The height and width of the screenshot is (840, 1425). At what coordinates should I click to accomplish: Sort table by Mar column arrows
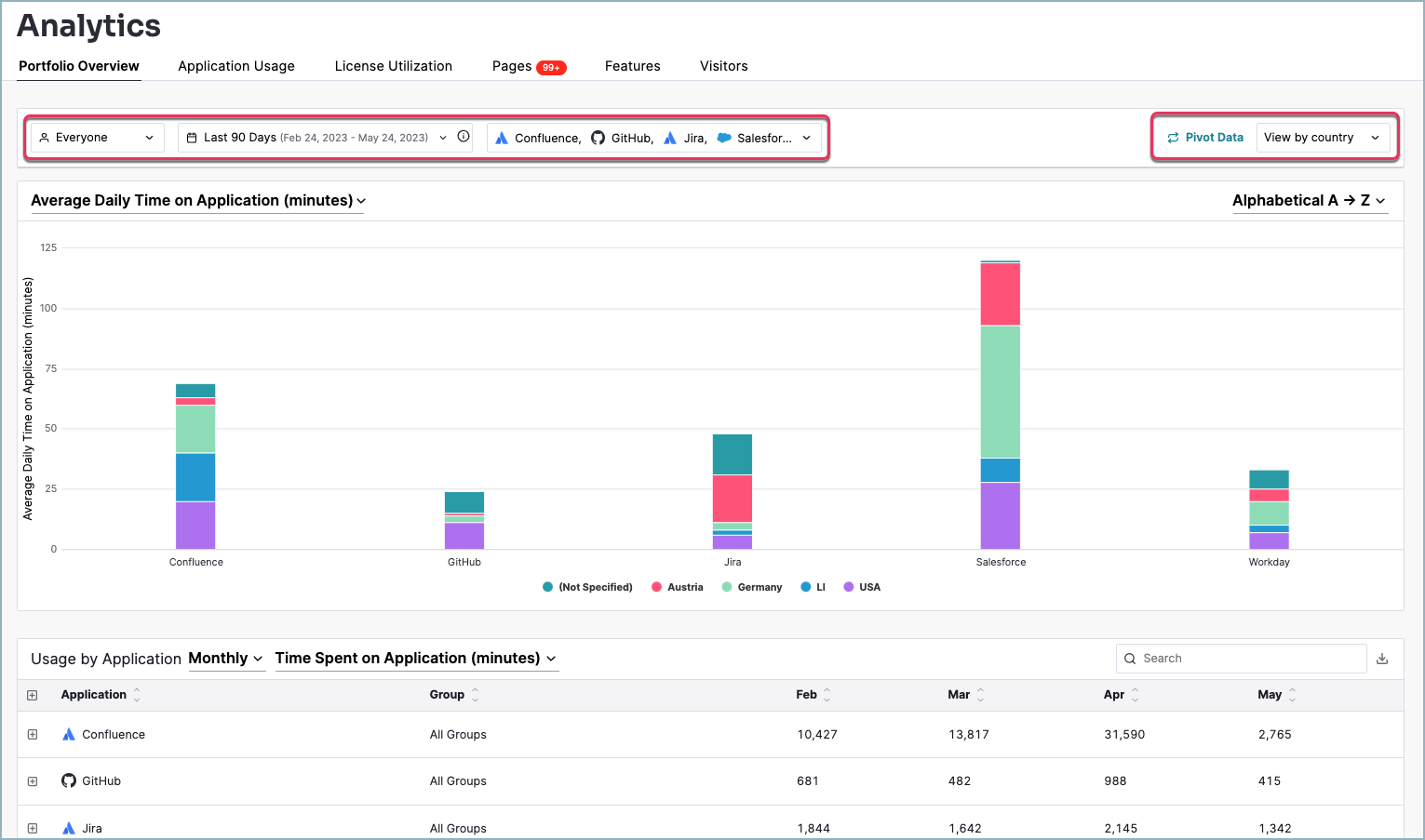point(980,695)
